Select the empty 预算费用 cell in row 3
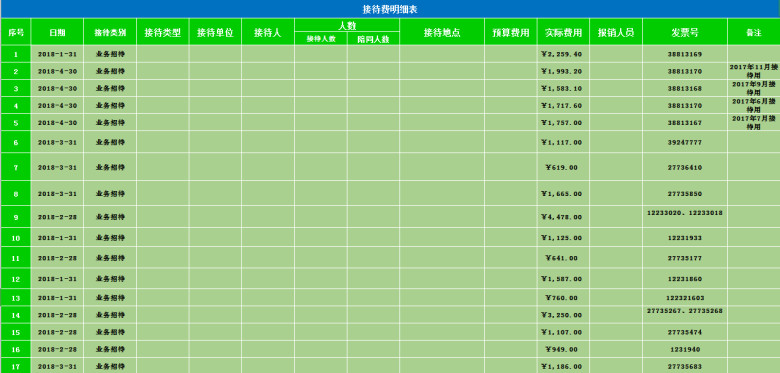Screen dimensions: 780x373 (511, 89)
